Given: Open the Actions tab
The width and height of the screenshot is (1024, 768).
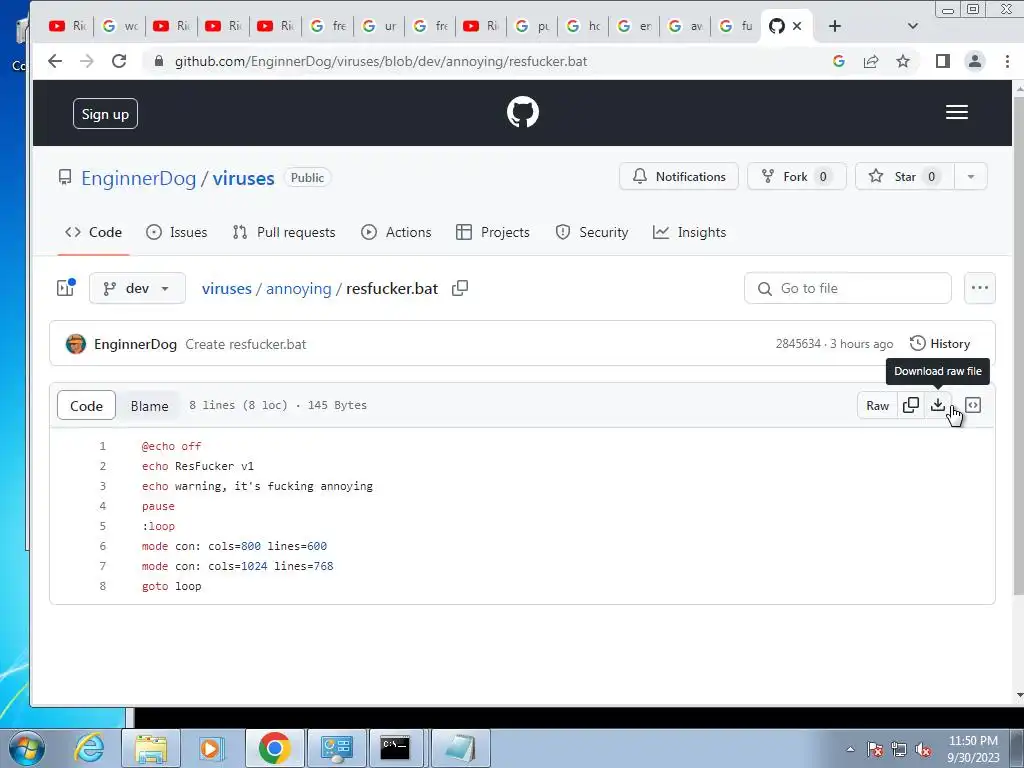Looking at the screenshot, I should (396, 232).
